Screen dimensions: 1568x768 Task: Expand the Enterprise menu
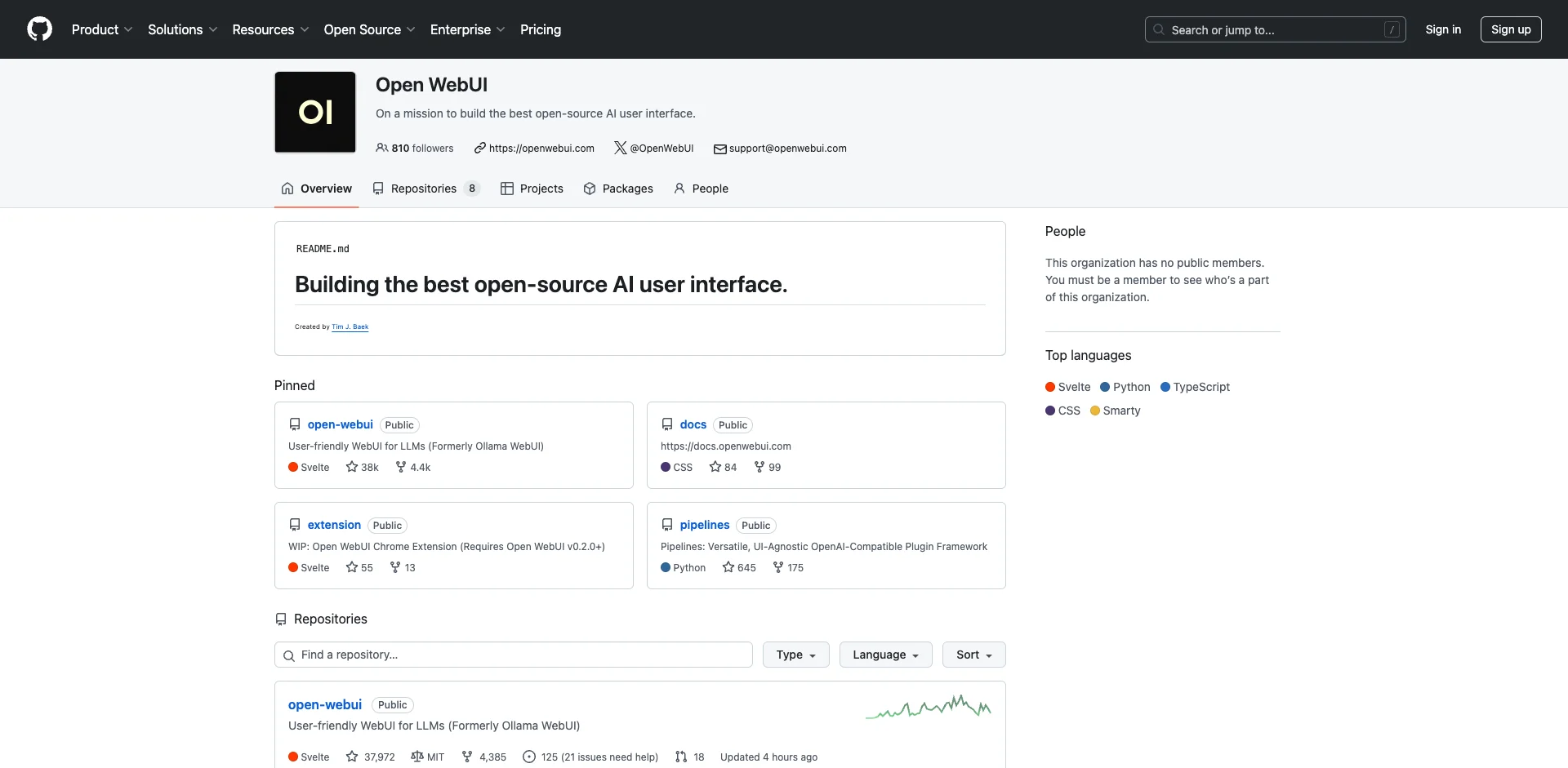pos(467,29)
